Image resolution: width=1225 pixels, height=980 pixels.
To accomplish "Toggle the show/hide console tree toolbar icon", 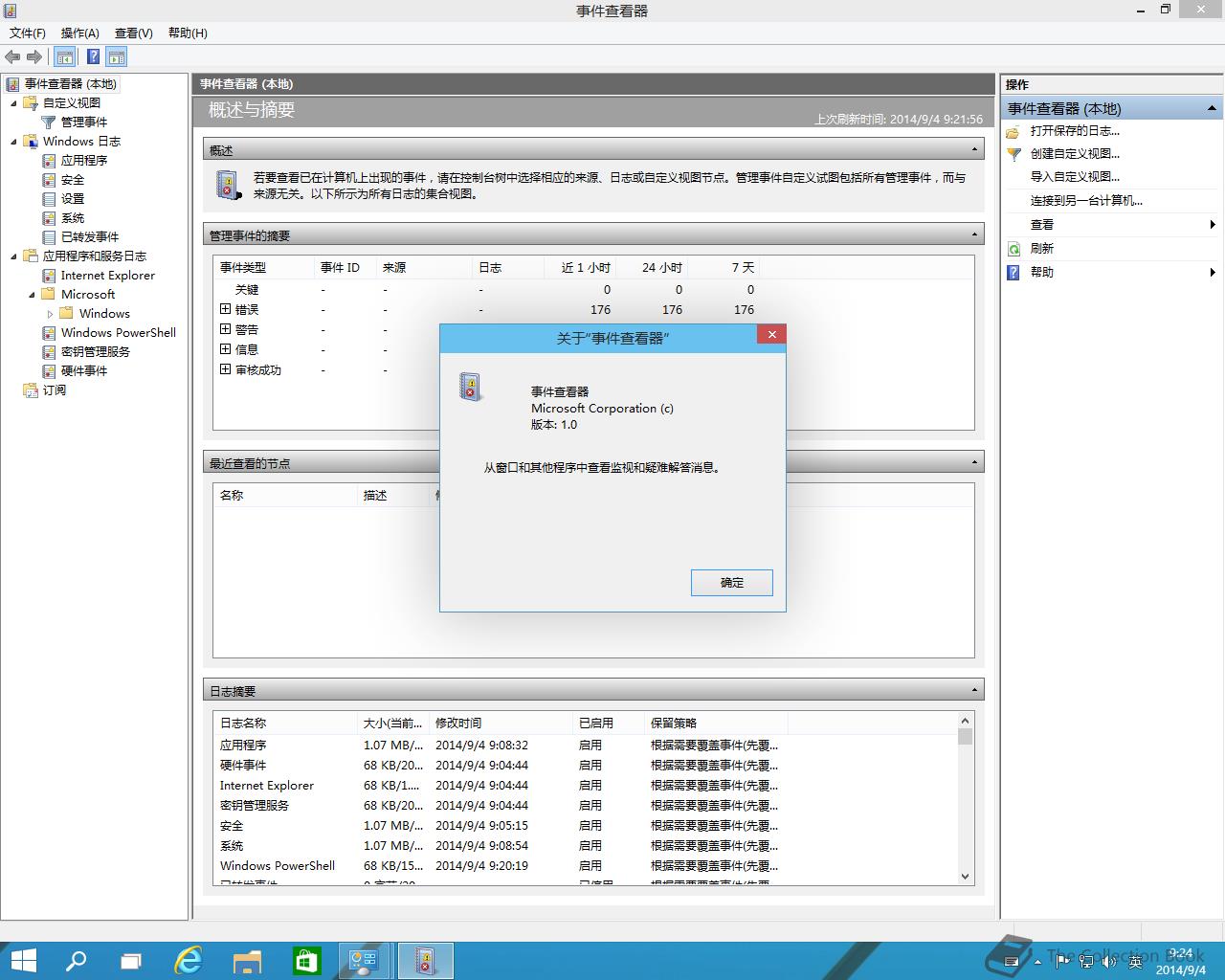I will click(64, 56).
